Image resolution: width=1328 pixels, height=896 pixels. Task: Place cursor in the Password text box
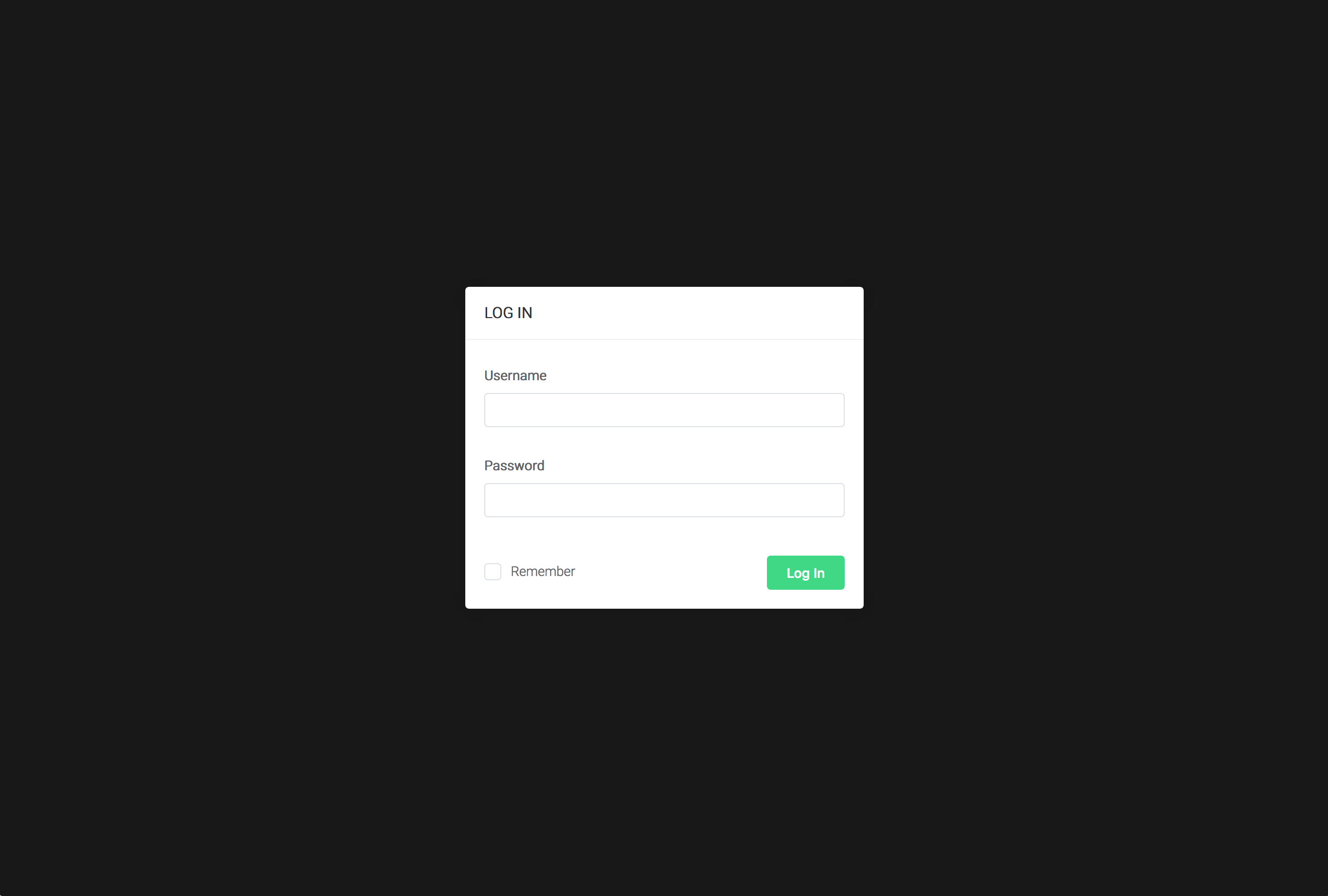coord(664,500)
